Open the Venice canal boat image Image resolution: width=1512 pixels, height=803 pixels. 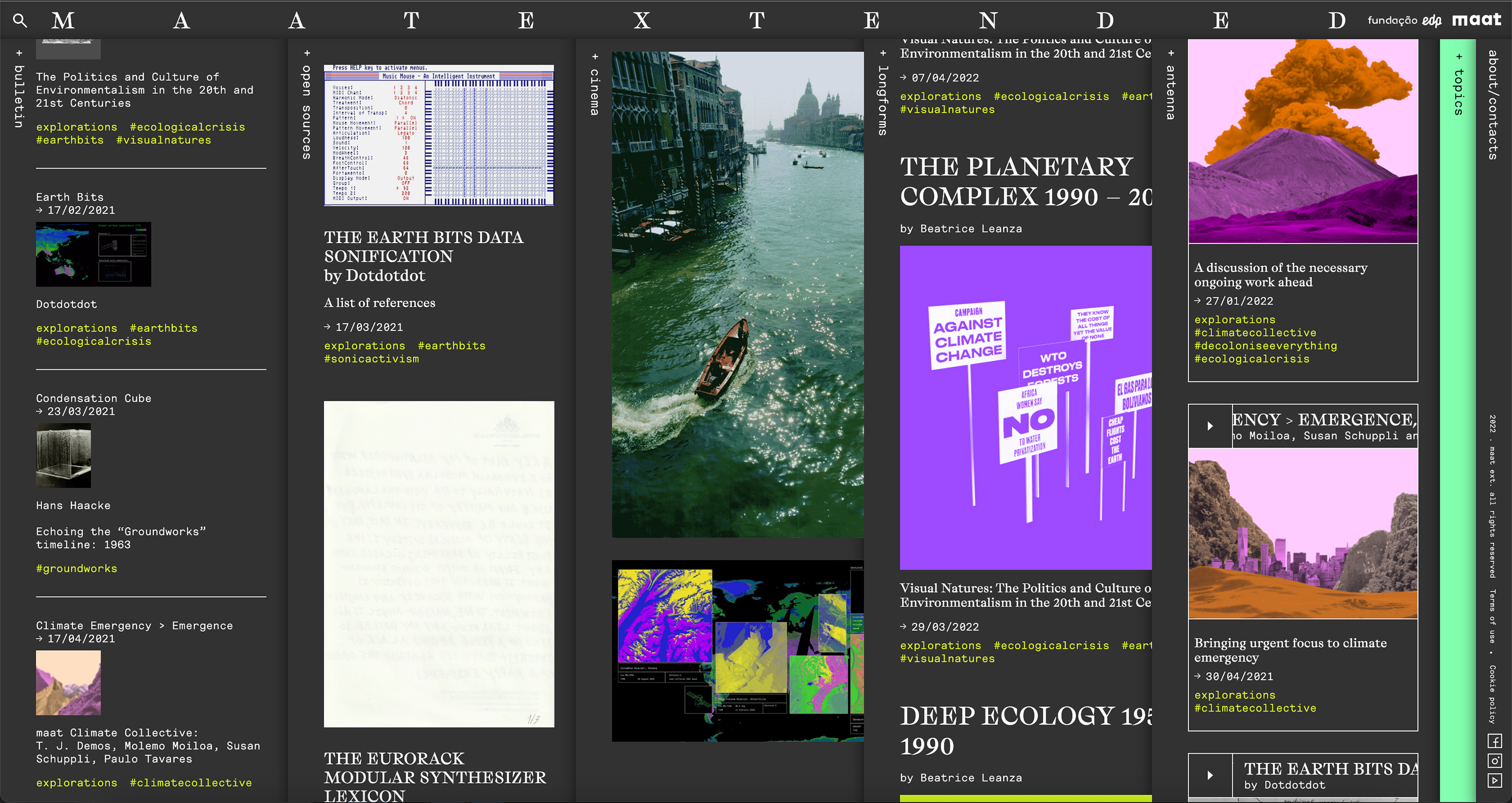[x=737, y=294]
